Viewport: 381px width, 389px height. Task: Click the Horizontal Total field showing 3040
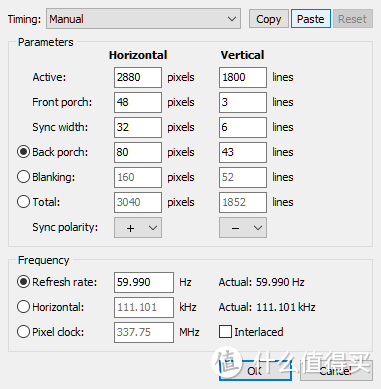point(138,202)
